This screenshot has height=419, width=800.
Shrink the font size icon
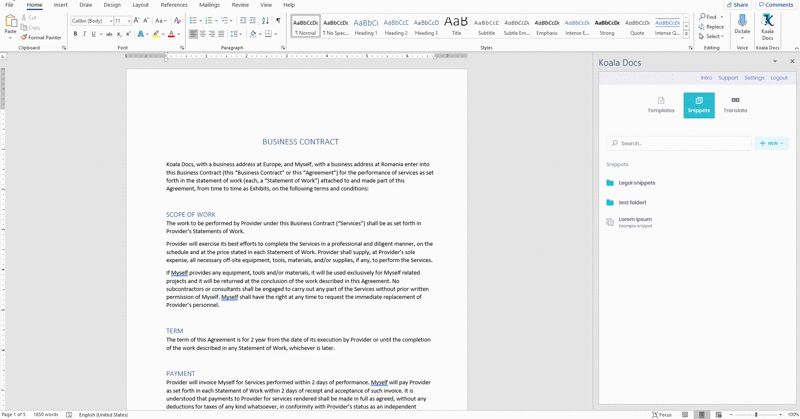pos(146,21)
